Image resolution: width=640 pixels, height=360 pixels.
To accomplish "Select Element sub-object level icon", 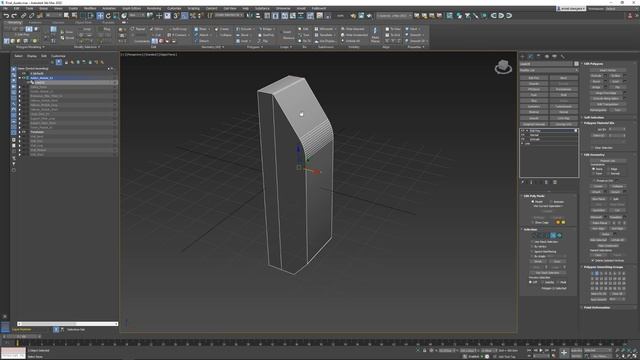I will pos(559,236).
